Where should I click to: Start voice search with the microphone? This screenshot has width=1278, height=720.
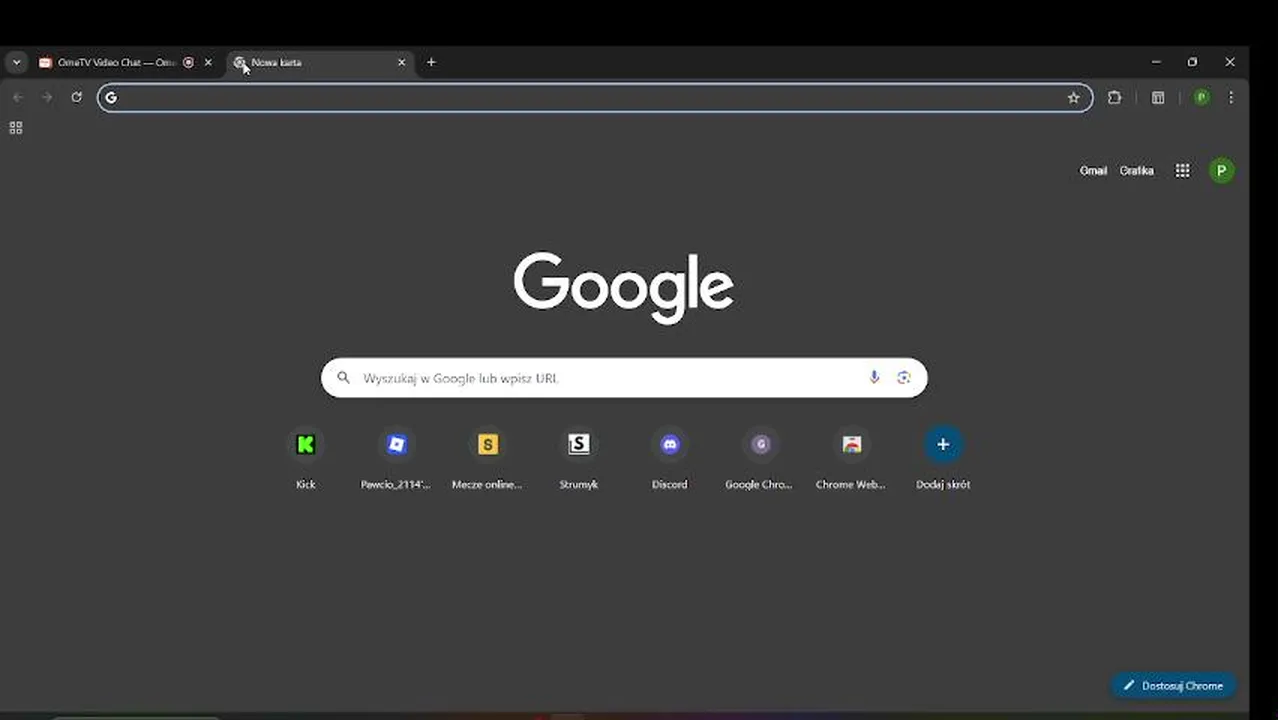874,377
